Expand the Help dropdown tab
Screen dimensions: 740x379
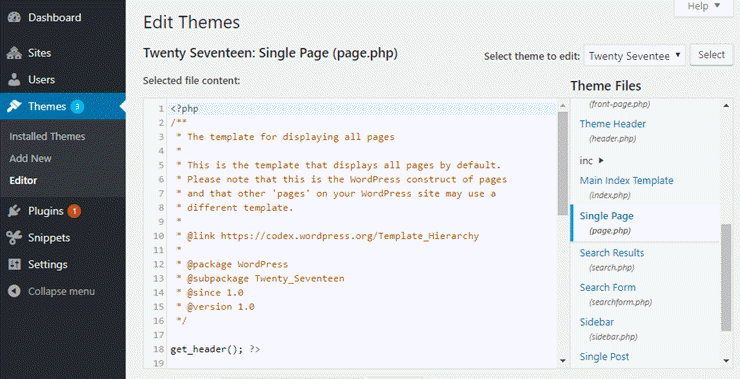pos(703,7)
